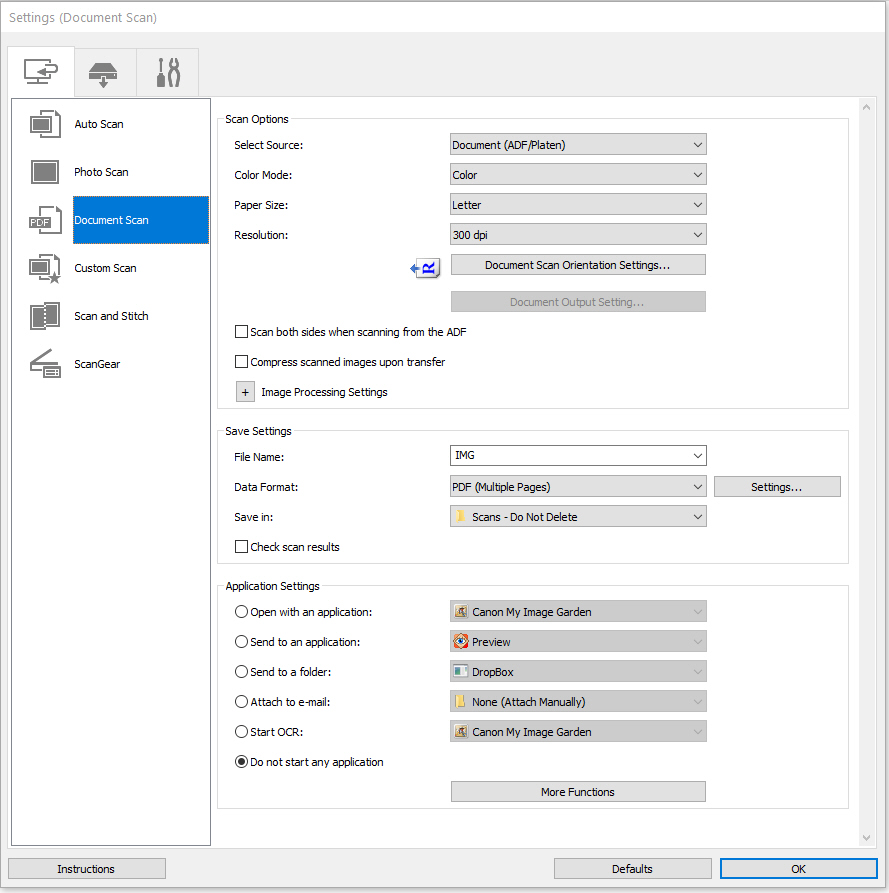Open the Data Format dropdown
This screenshot has height=893, width=889.
578,487
